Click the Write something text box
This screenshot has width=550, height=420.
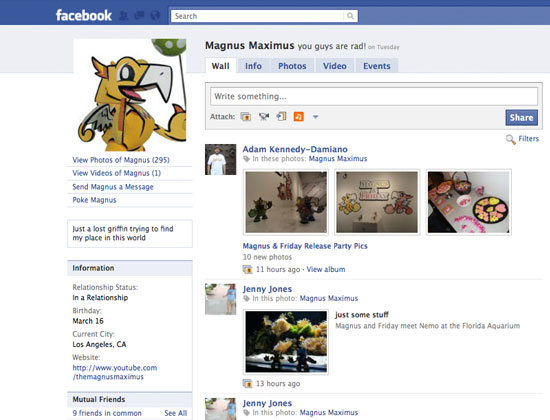click(374, 96)
